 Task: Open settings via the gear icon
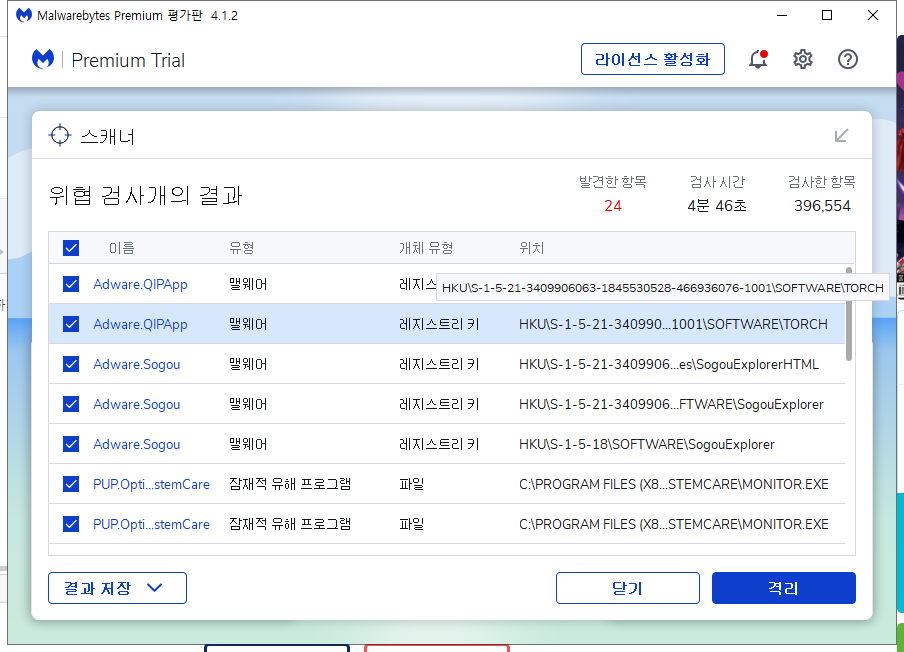point(803,59)
